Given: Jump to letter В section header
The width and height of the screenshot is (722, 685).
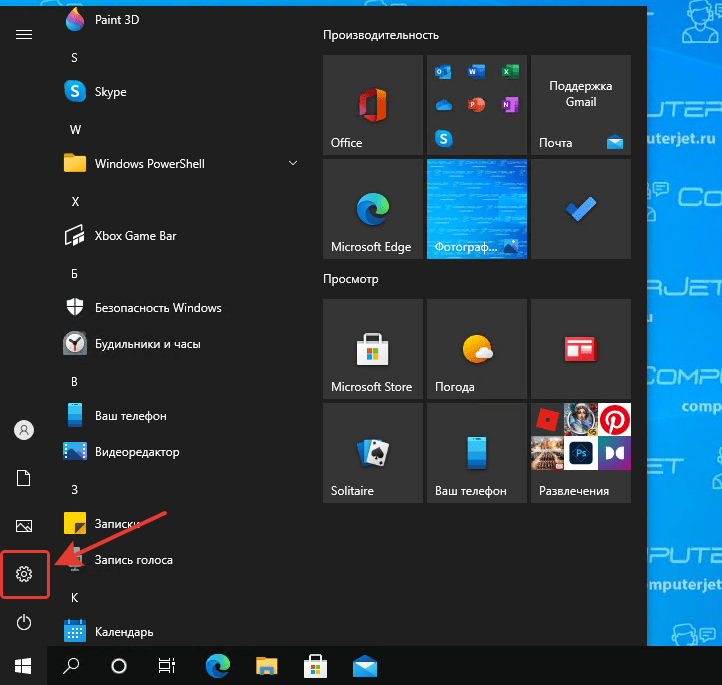Looking at the screenshot, I should click(74, 382).
